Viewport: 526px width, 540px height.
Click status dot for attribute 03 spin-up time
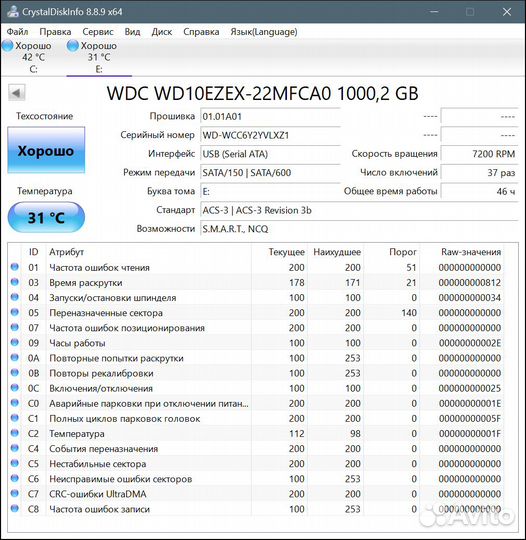(15, 282)
